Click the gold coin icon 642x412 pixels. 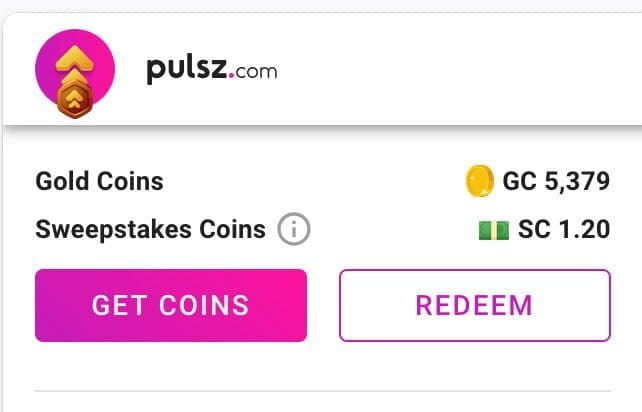(x=479, y=181)
